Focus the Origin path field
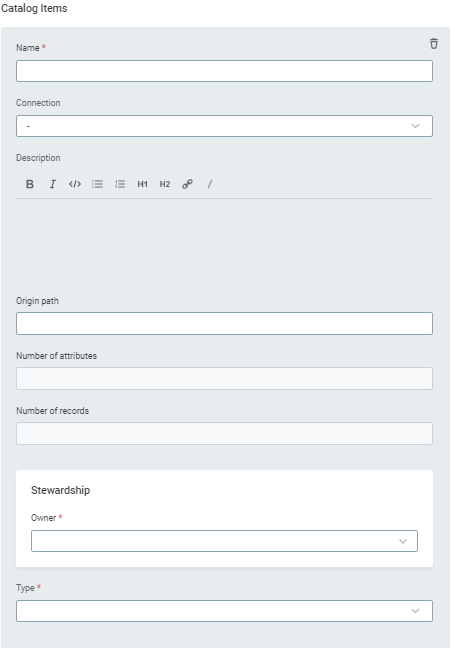This screenshot has height=648, width=452. click(224, 323)
